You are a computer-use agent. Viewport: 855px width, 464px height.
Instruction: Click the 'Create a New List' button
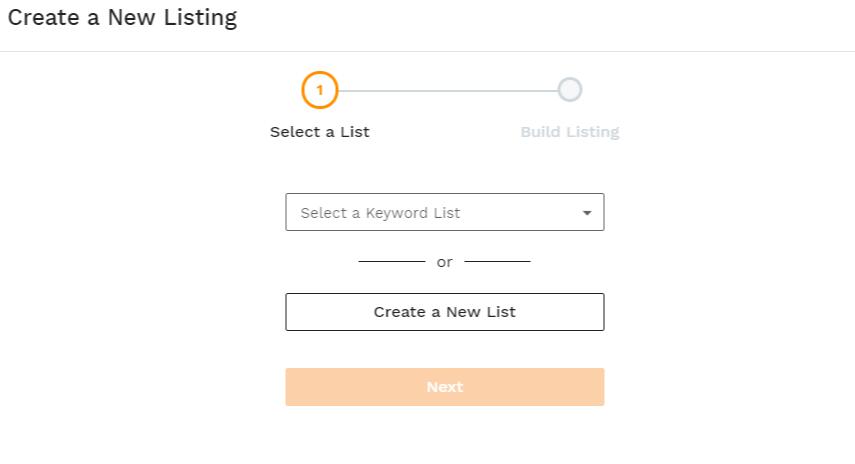[444, 312]
